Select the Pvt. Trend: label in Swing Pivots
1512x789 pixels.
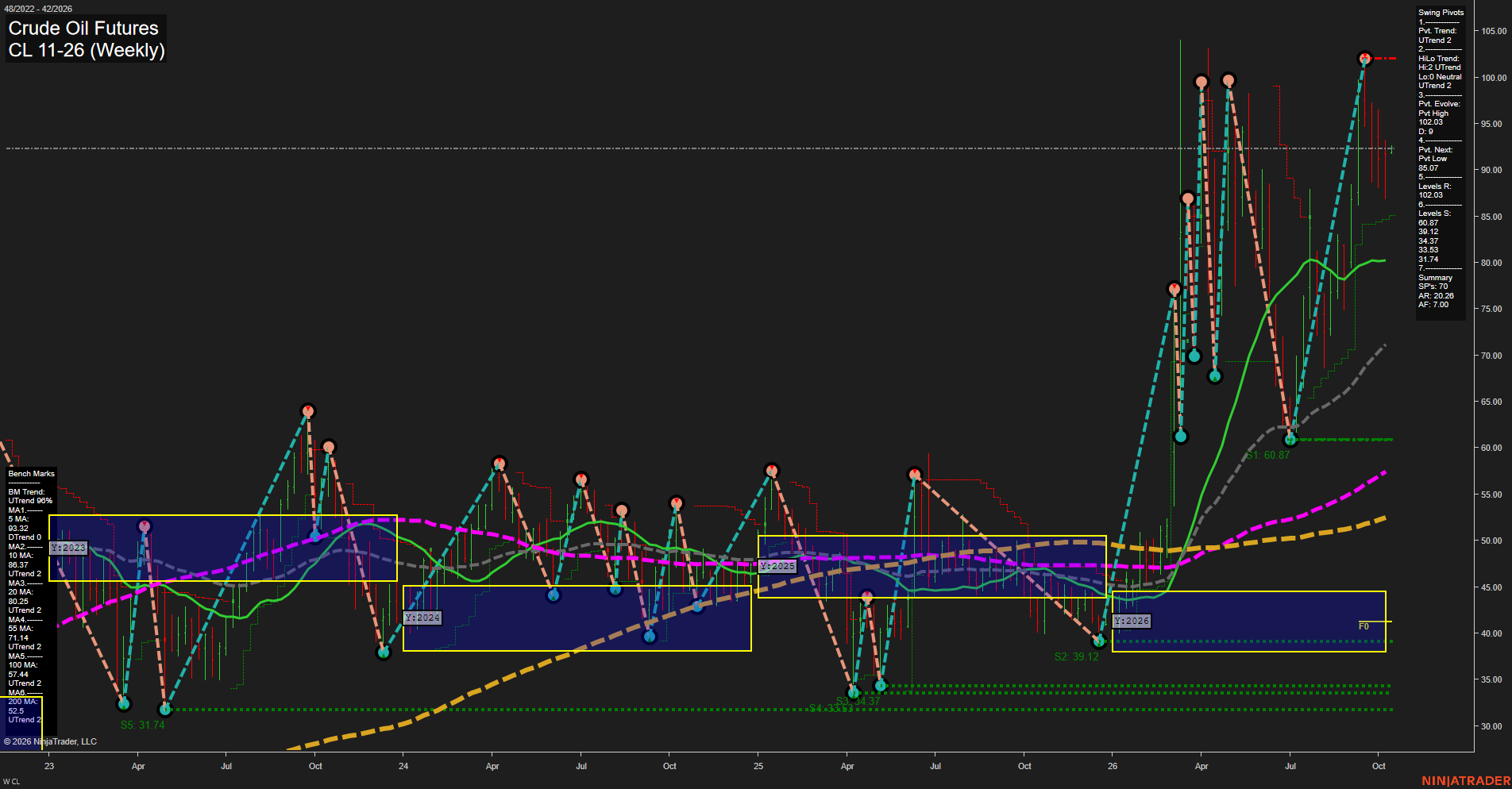(x=1437, y=31)
